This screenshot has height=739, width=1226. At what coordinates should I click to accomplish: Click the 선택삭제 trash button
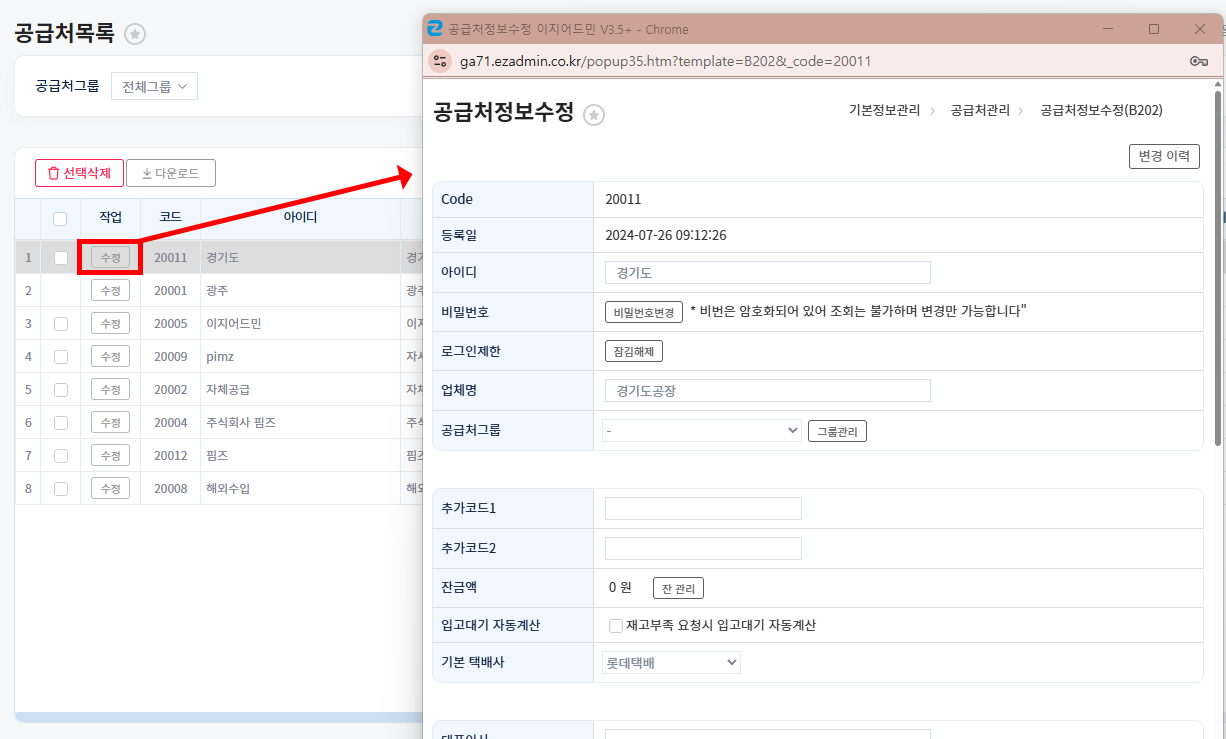pos(79,173)
